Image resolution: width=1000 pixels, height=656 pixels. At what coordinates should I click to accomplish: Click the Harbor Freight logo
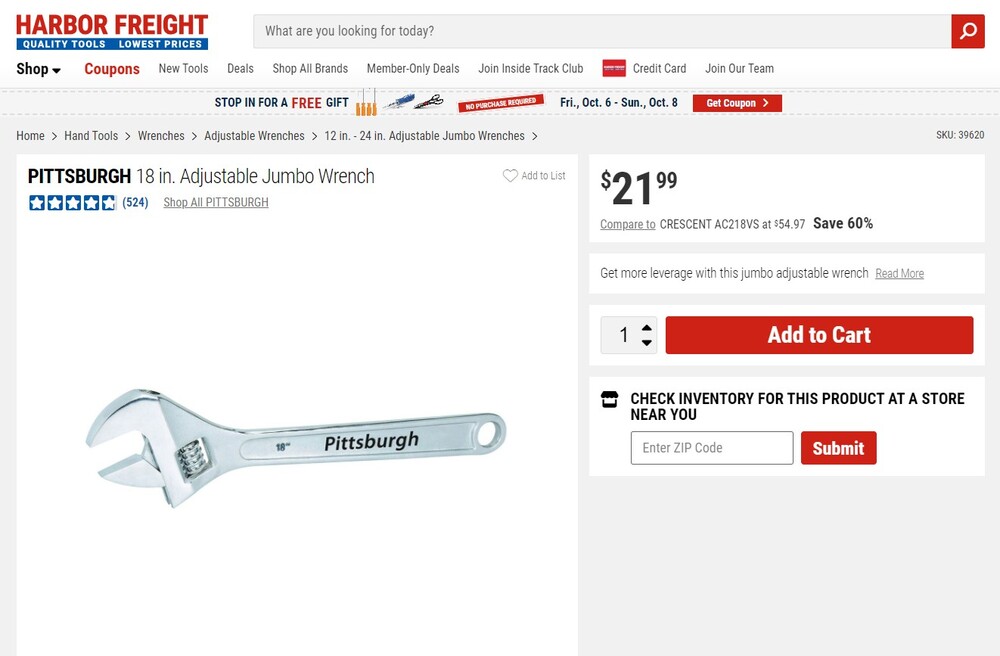click(x=112, y=31)
